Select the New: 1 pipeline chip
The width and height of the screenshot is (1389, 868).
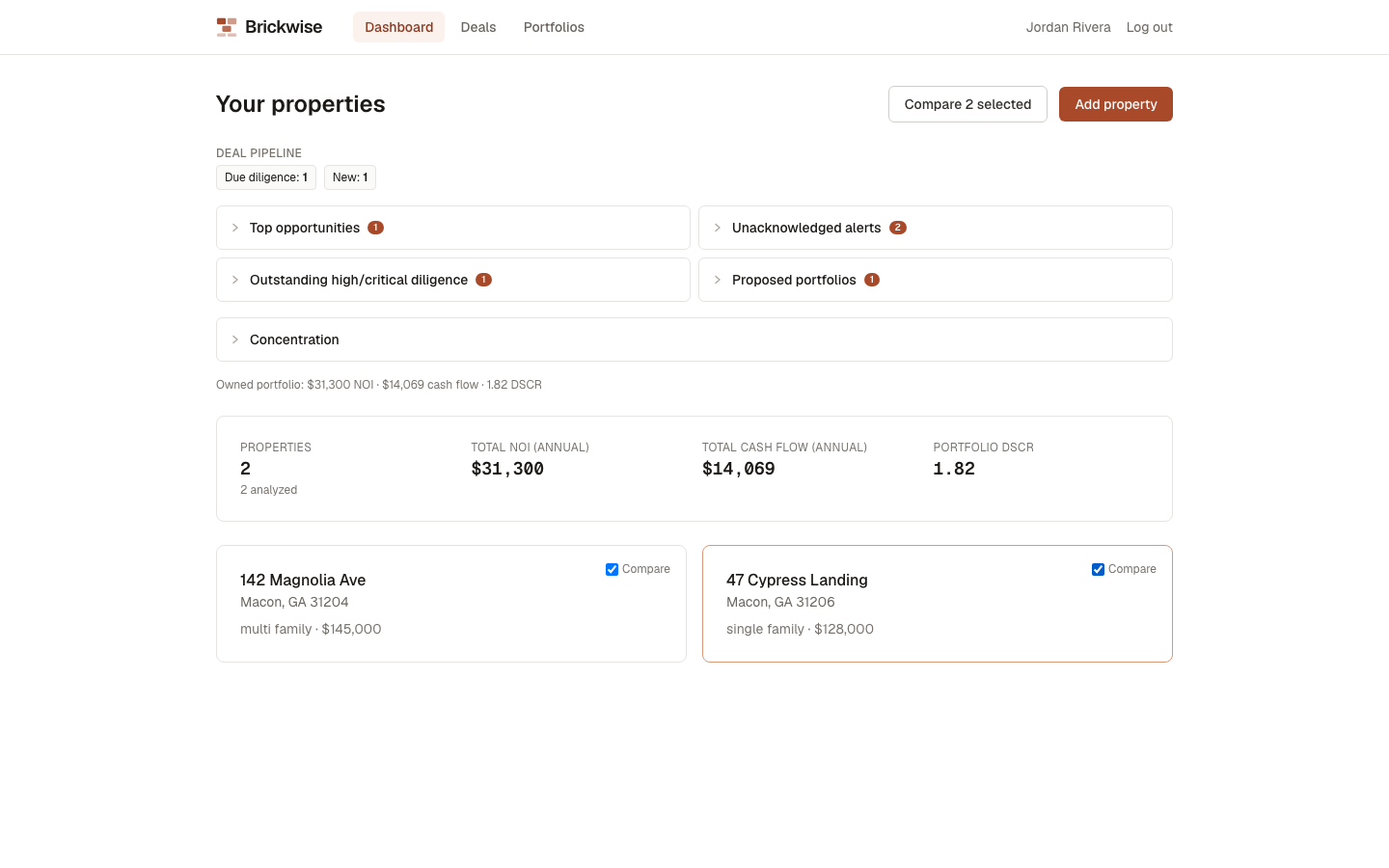[x=350, y=177]
